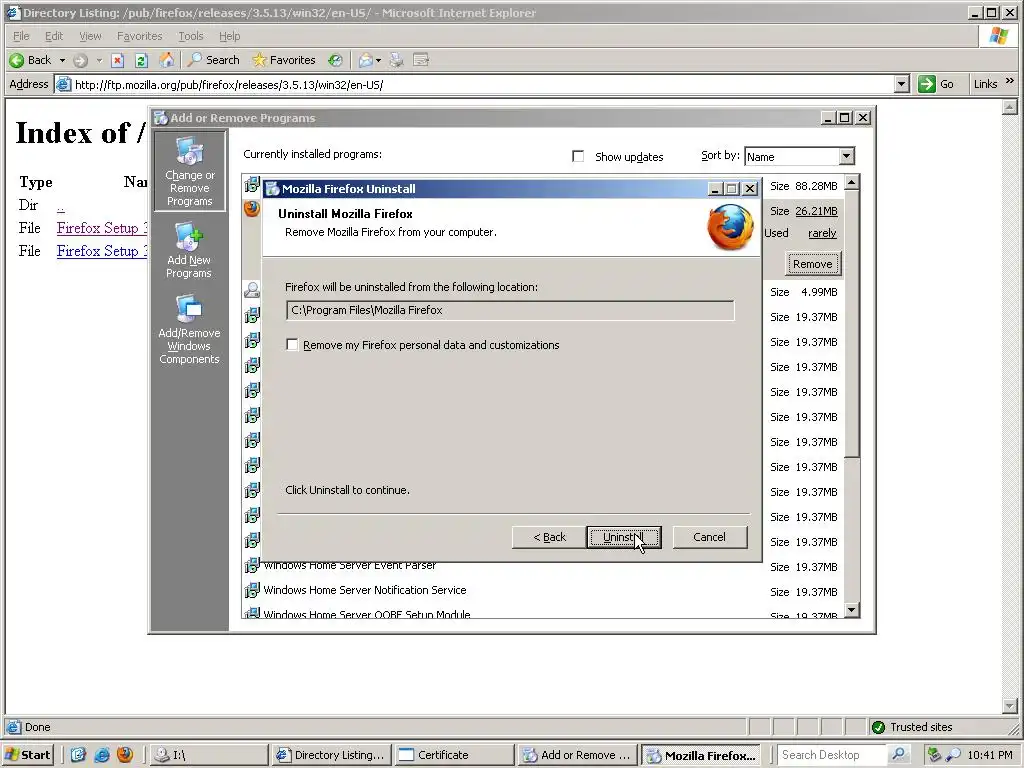Open the View menu in Internet Explorer

click(90, 36)
